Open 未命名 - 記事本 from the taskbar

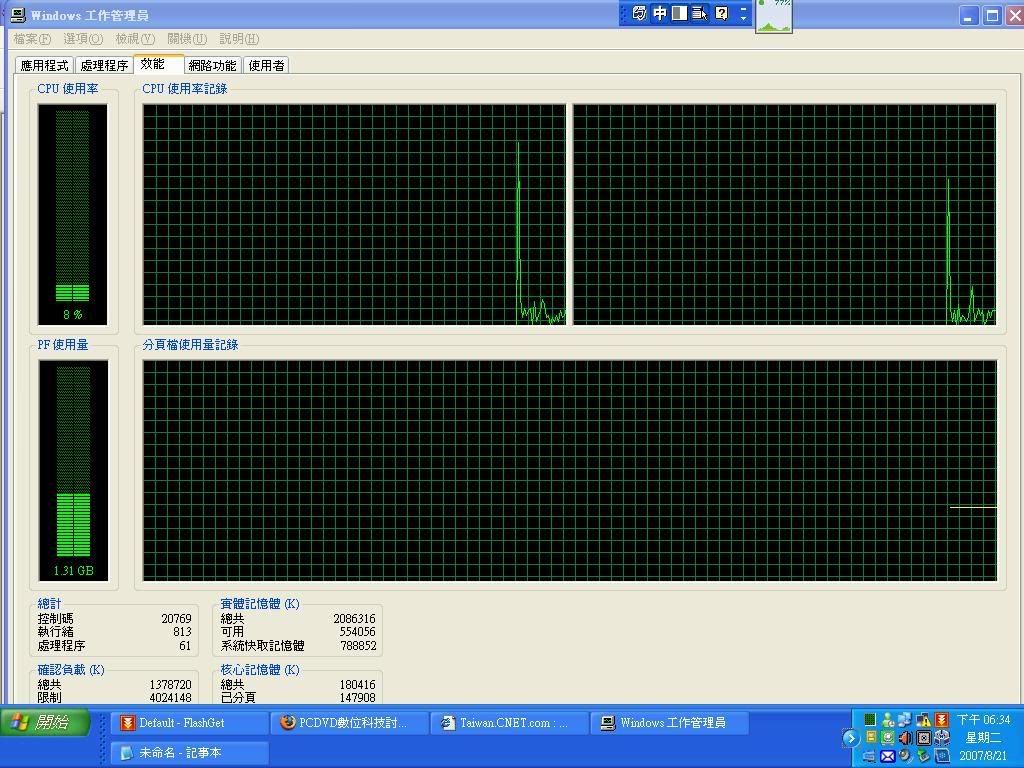click(188, 753)
